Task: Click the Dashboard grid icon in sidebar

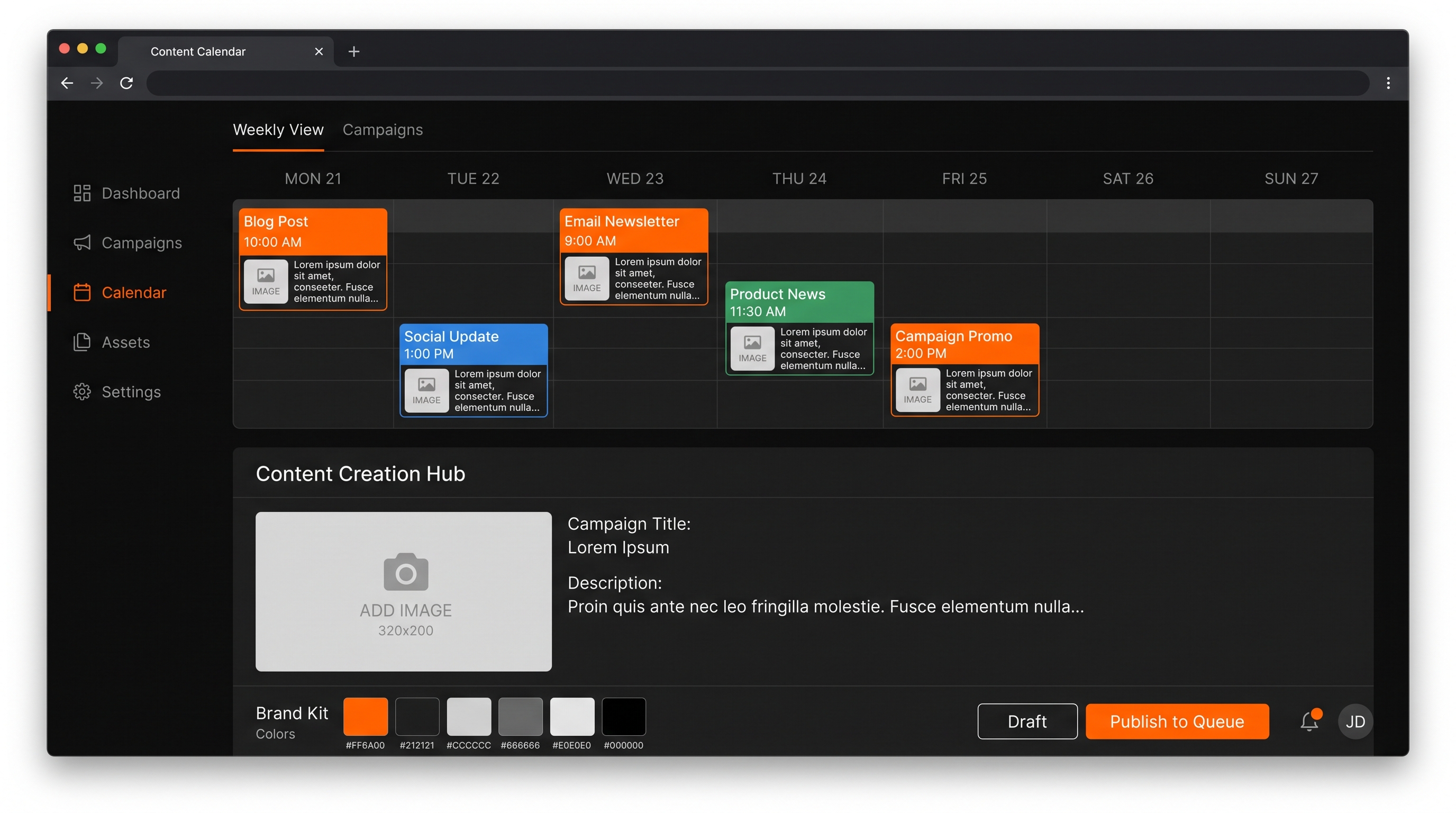Action: 82,193
